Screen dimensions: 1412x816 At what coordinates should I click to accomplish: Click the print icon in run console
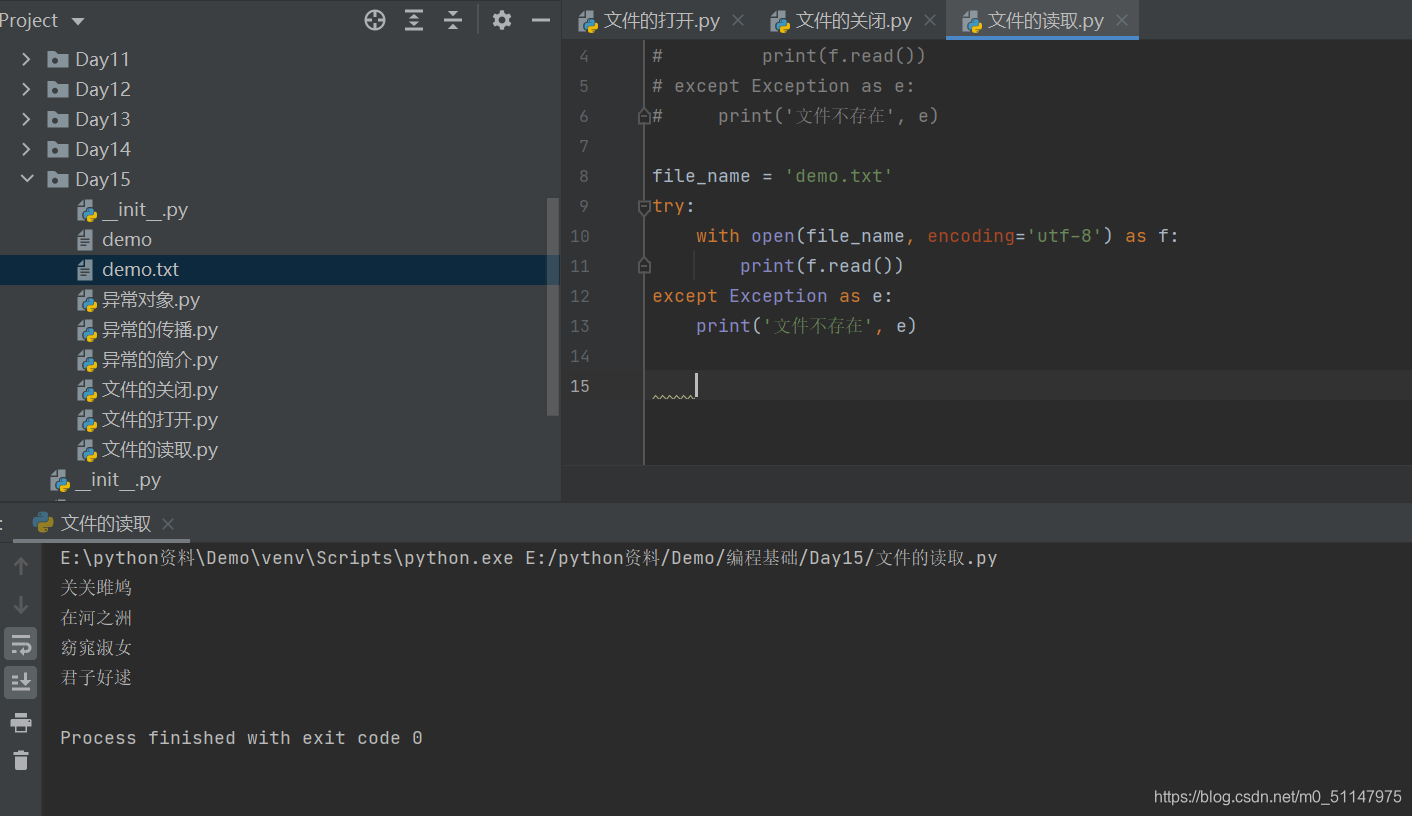[20, 722]
